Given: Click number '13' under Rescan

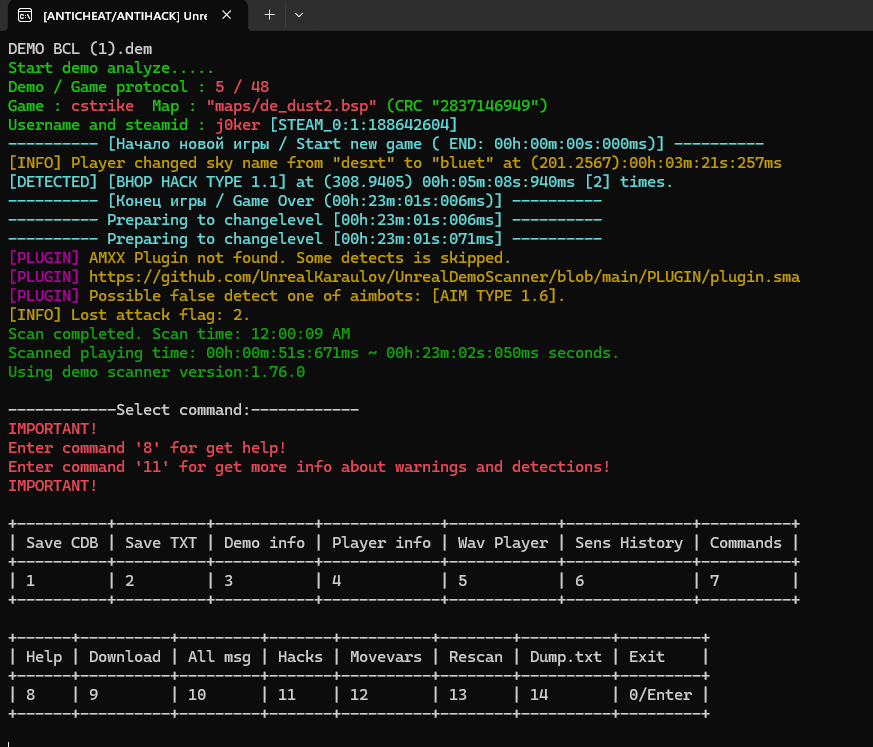Looking at the screenshot, I should click(x=458, y=695).
